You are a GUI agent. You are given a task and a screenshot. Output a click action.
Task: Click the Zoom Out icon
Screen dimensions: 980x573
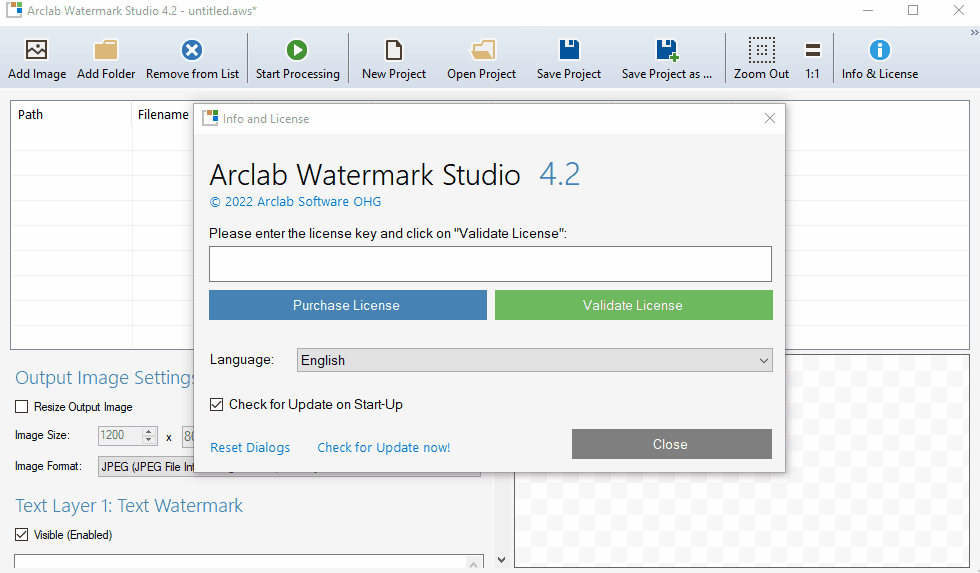pyautogui.click(x=761, y=50)
